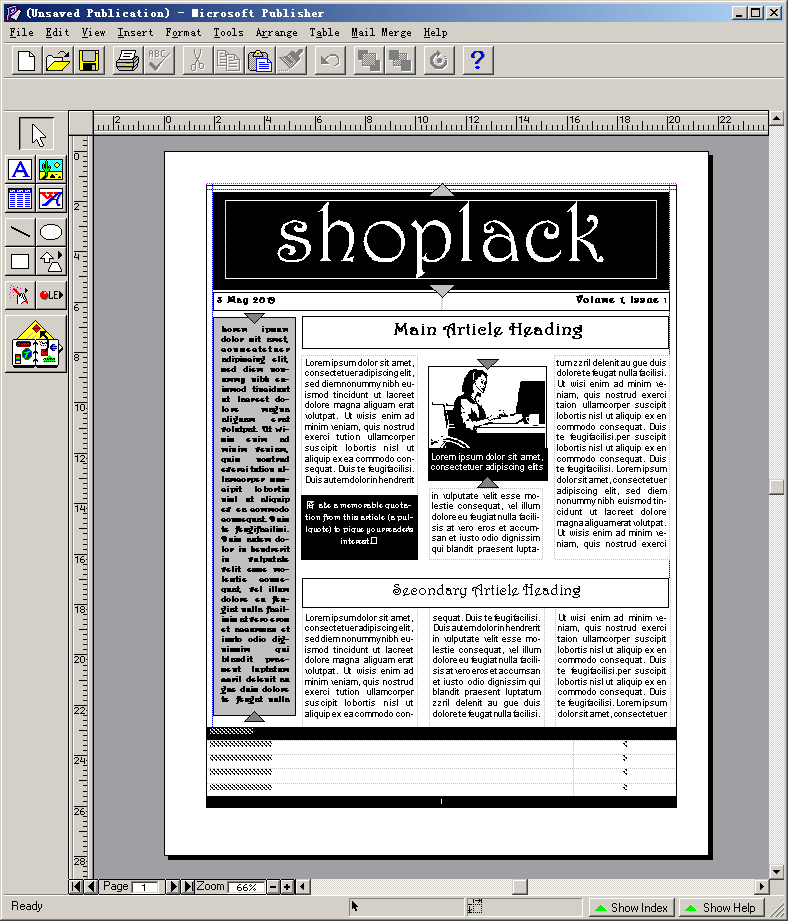This screenshot has width=788, height=921.
Task: Click the zoom in plus button
Action: (287, 887)
